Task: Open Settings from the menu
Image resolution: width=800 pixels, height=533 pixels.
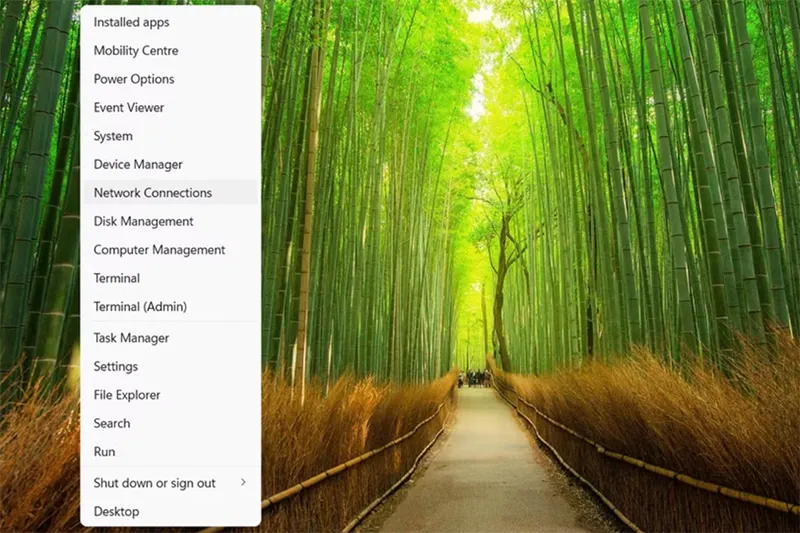Action: pyautogui.click(x=170, y=366)
